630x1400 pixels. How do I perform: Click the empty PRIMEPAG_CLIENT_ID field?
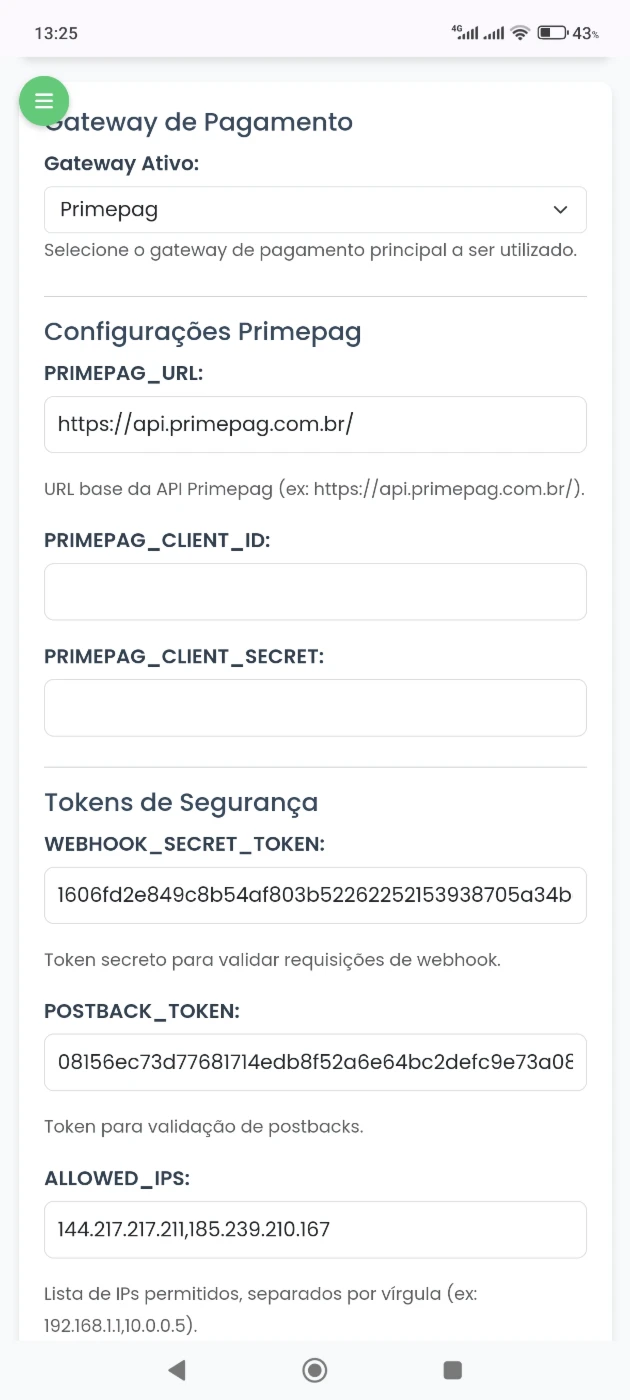click(x=315, y=591)
